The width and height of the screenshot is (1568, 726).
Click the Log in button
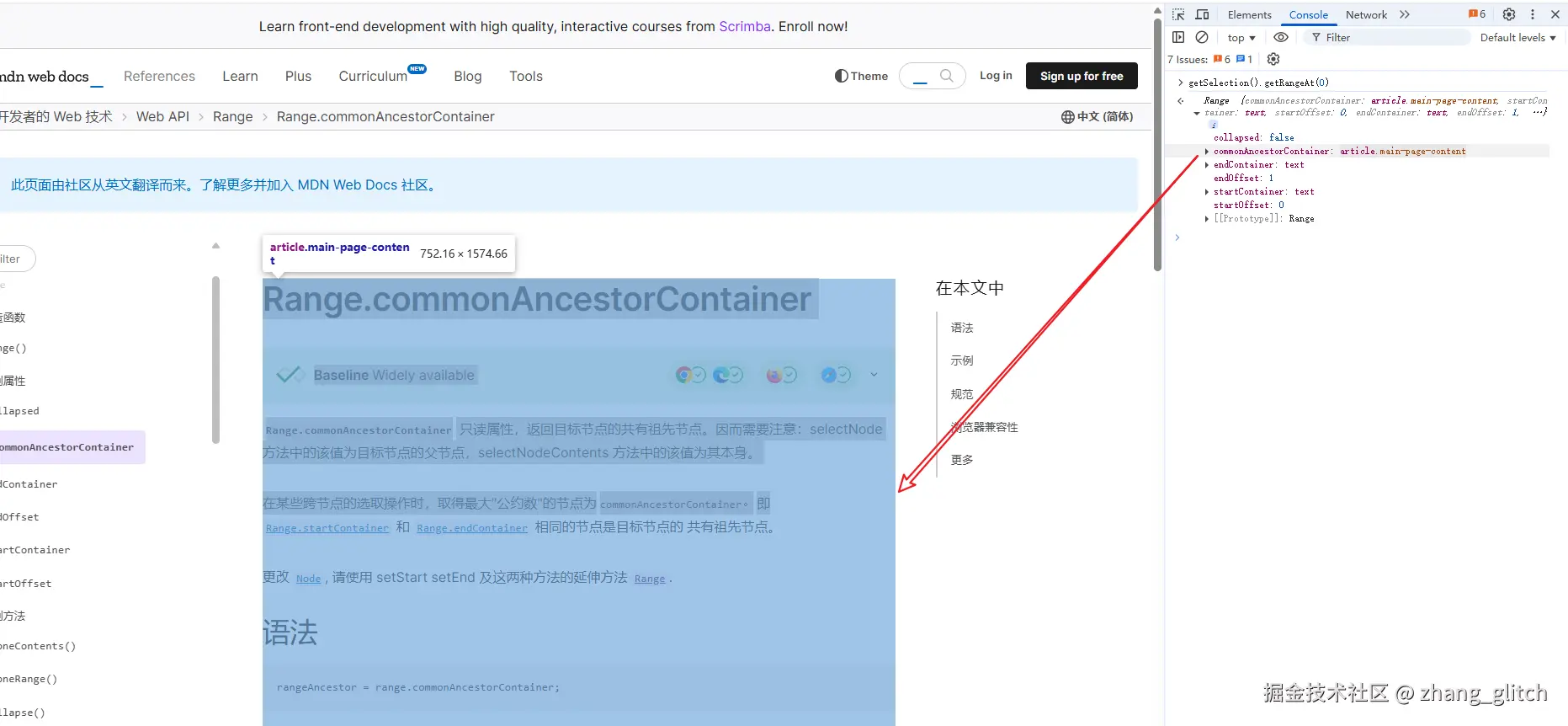coord(996,75)
